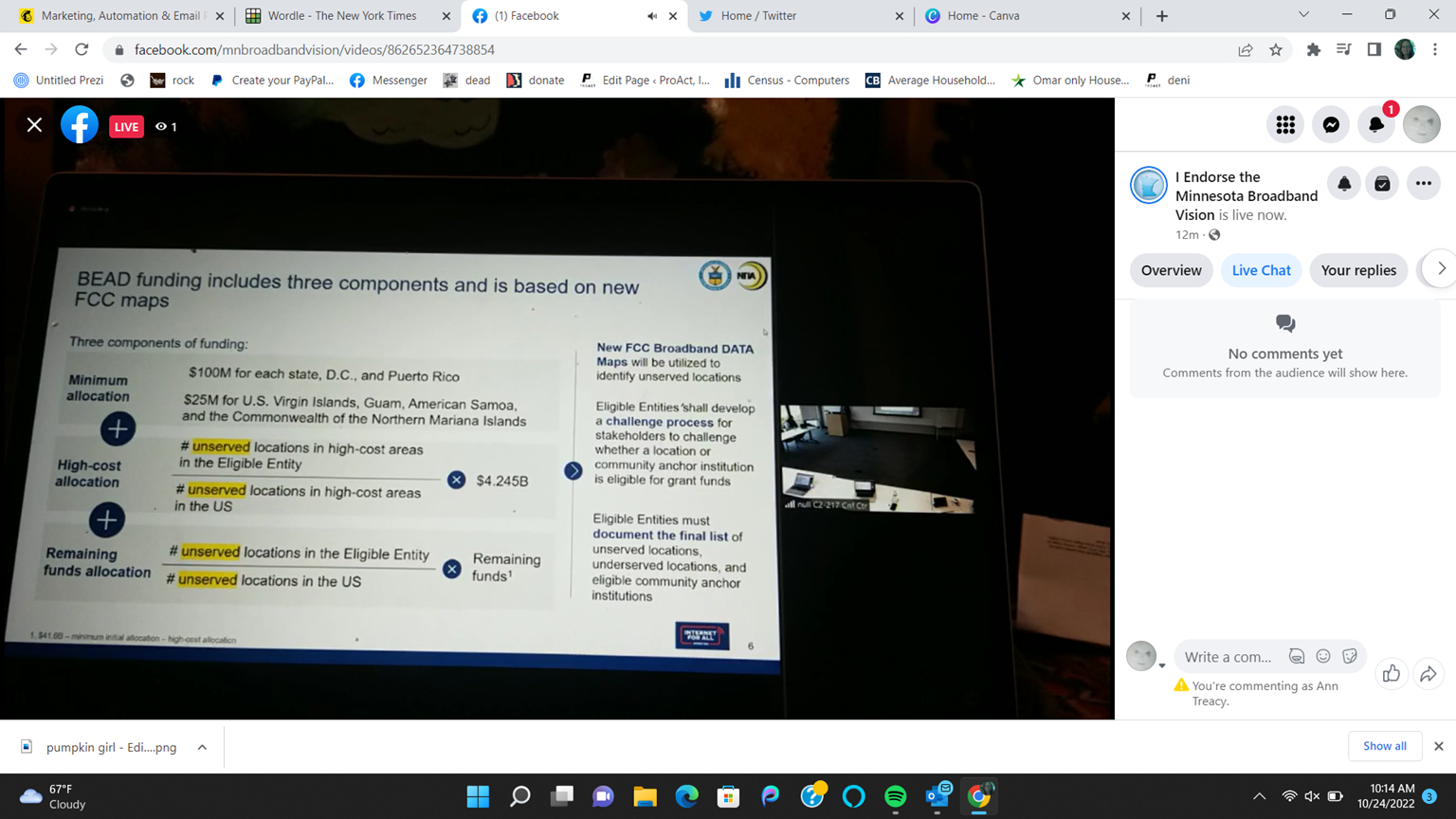
Task: Open the emoji picker in the comment box
Action: point(1323,657)
